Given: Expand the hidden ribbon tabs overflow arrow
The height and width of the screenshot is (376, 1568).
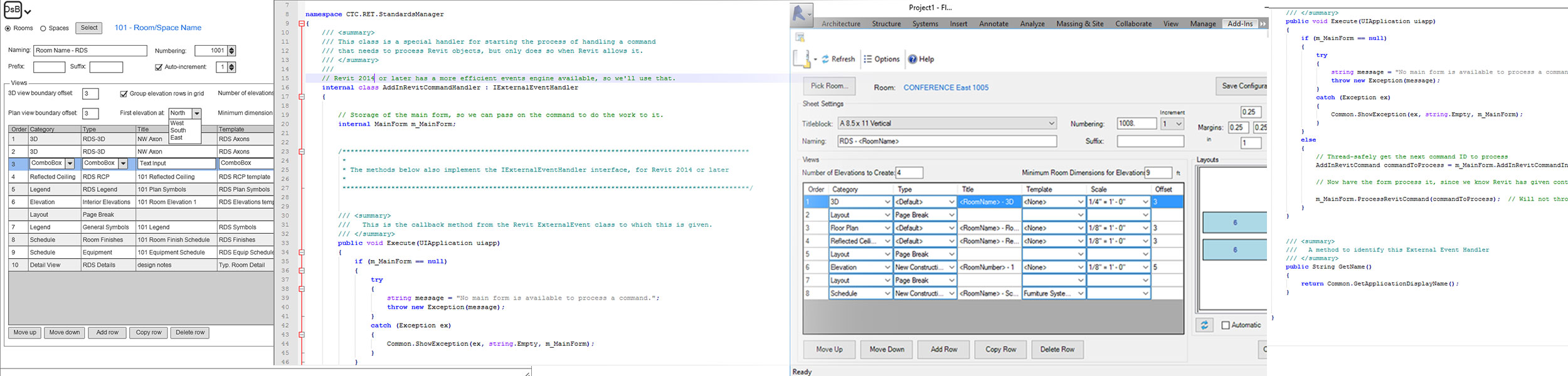Looking at the screenshot, I should click(x=1263, y=24).
